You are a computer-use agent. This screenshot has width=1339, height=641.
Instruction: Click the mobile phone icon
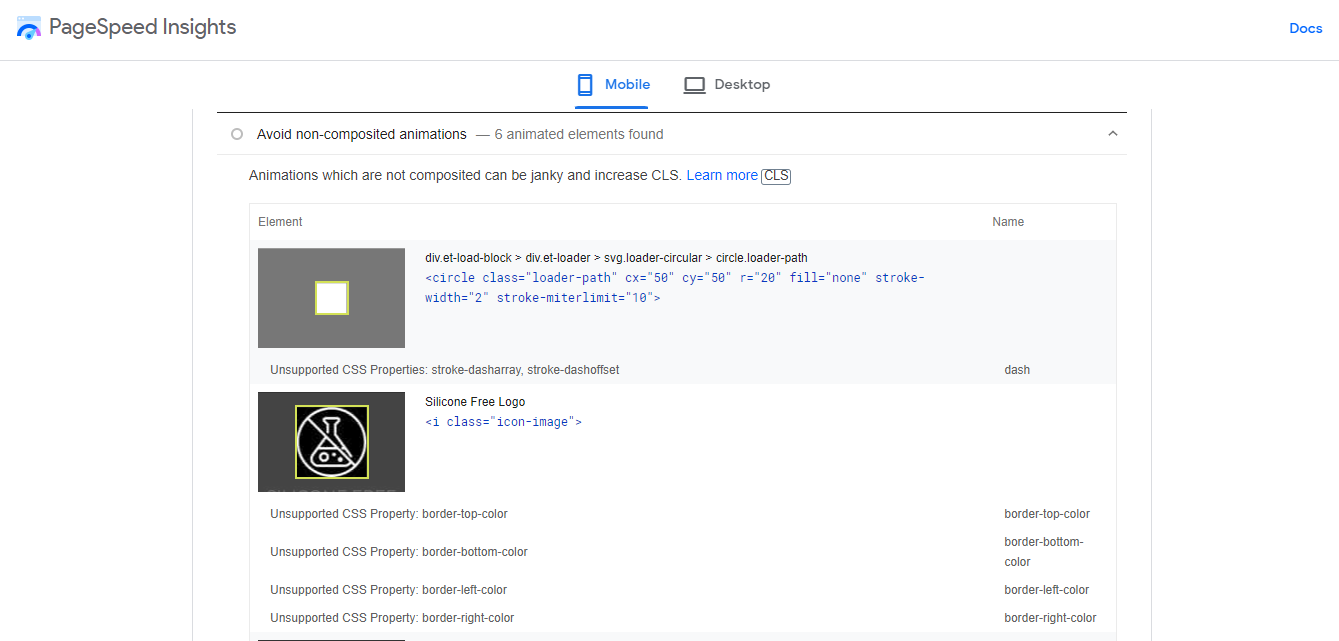585,85
